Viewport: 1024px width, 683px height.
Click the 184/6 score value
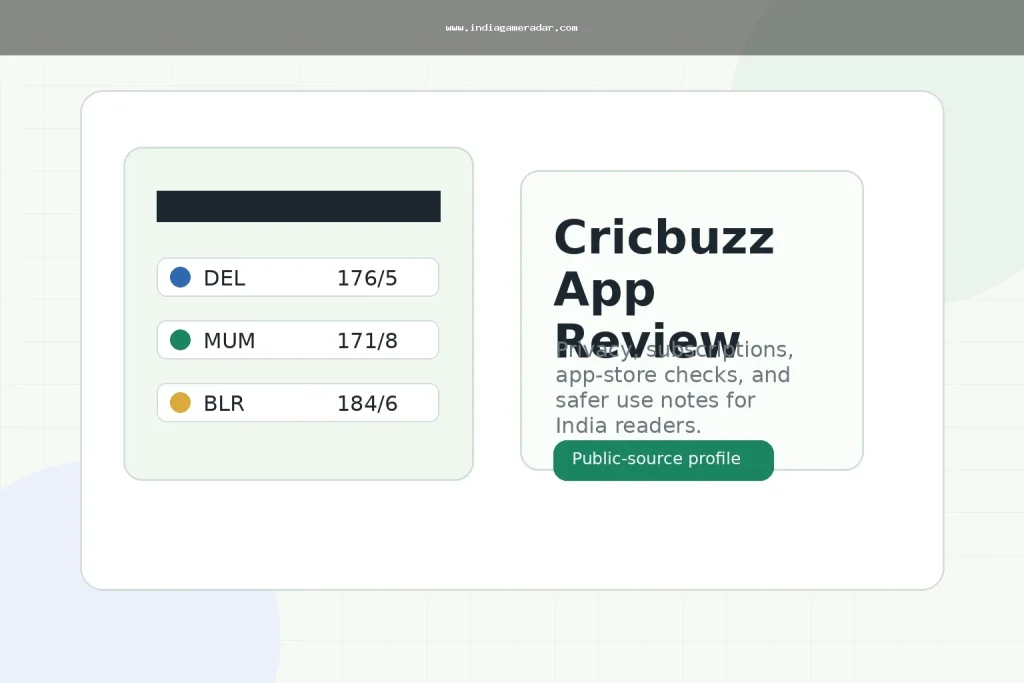(x=367, y=404)
